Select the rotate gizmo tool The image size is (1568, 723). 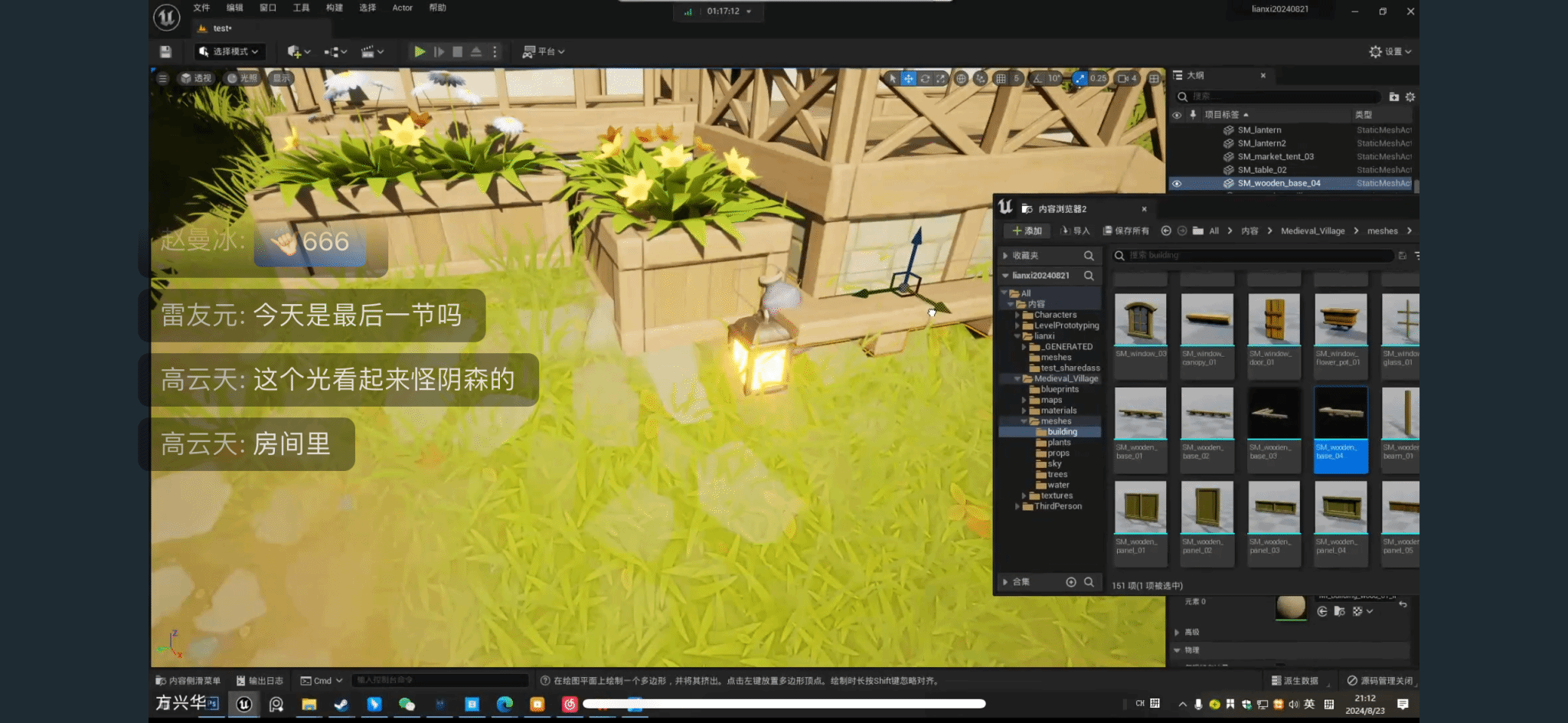(925, 78)
